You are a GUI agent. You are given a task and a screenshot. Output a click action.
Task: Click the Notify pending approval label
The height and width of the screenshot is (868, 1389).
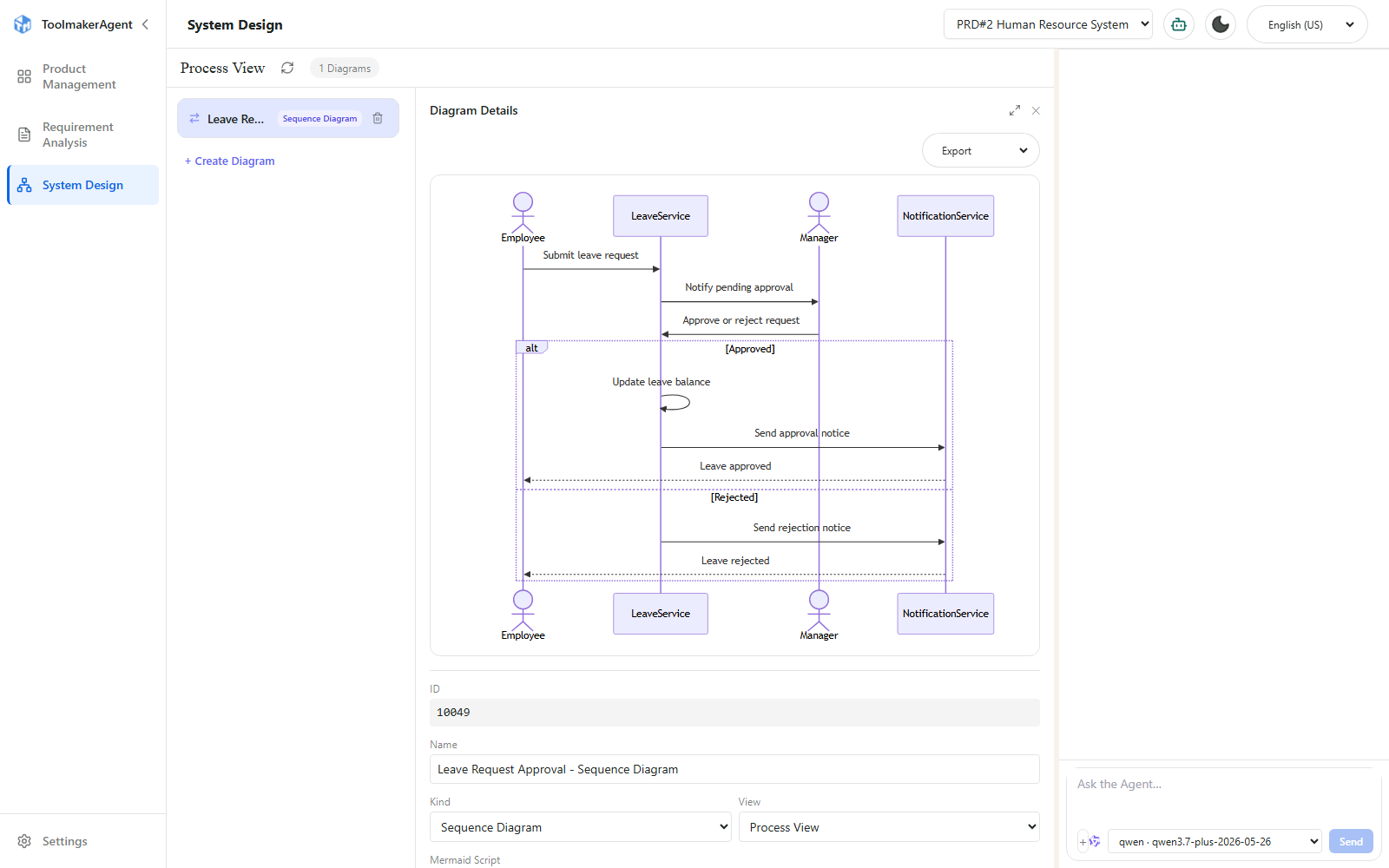pyautogui.click(x=739, y=287)
